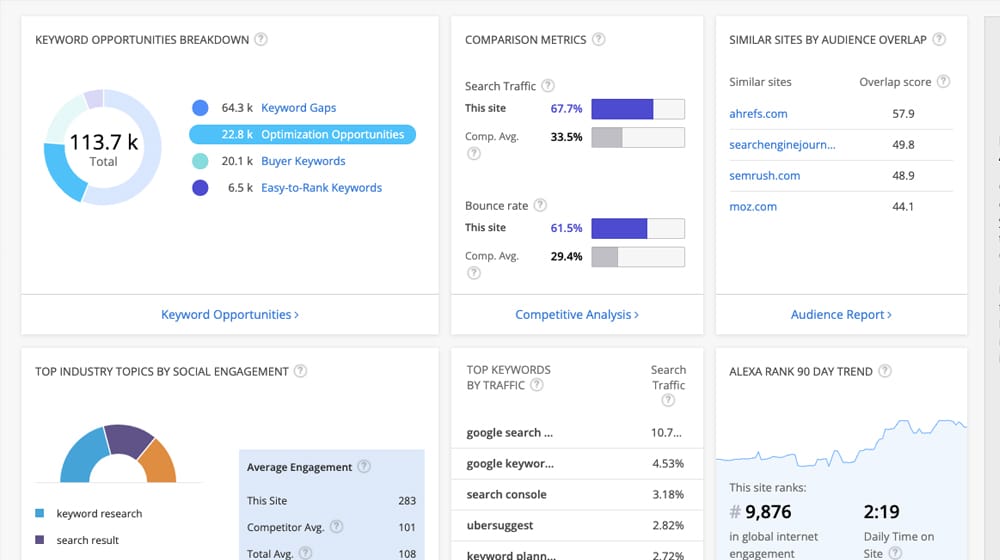The height and width of the screenshot is (560, 1000).
Task: Open the Keyword Opportunities report link
Action: click(230, 315)
